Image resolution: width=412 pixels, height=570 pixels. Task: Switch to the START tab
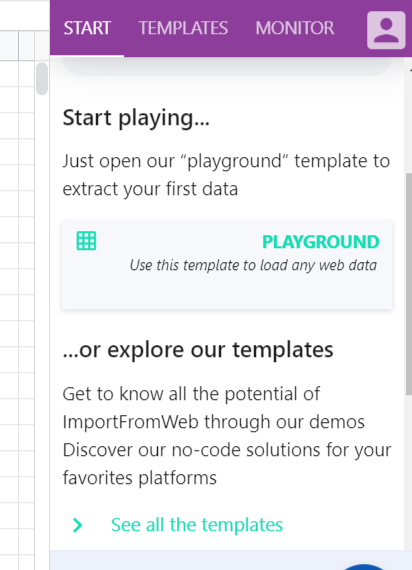pyautogui.click(x=87, y=28)
